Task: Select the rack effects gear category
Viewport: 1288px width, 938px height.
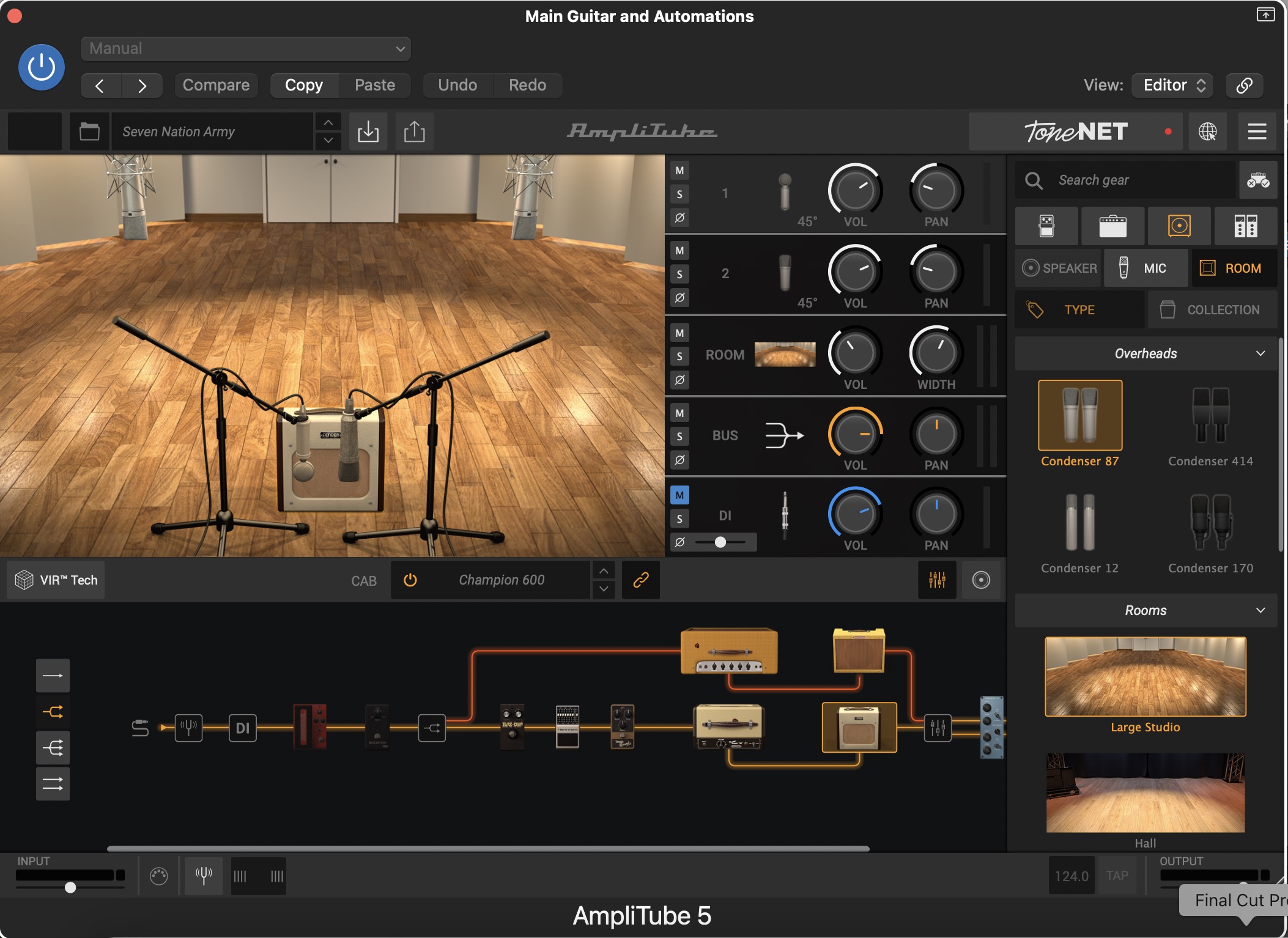Action: pos(1246,226)
